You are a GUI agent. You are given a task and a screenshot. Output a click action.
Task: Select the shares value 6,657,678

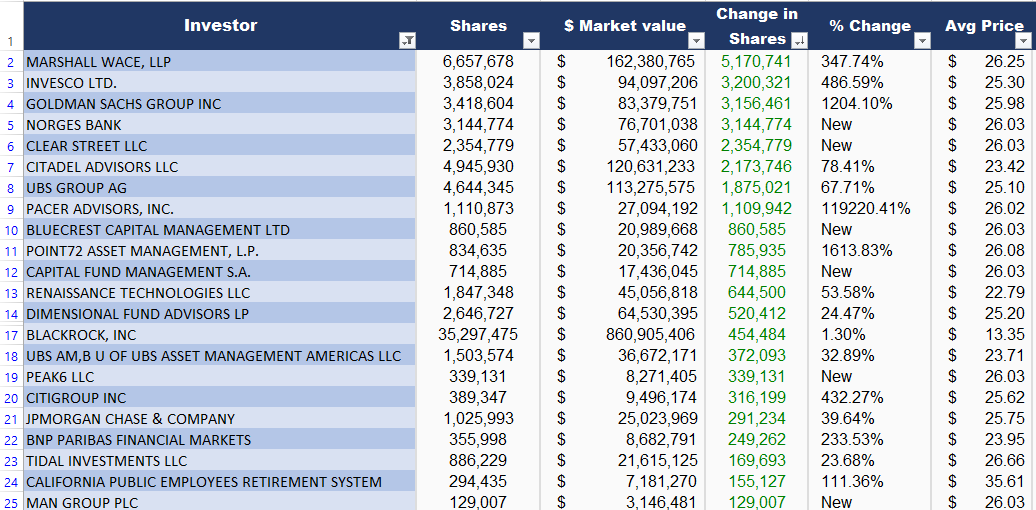tap(478, 62)
